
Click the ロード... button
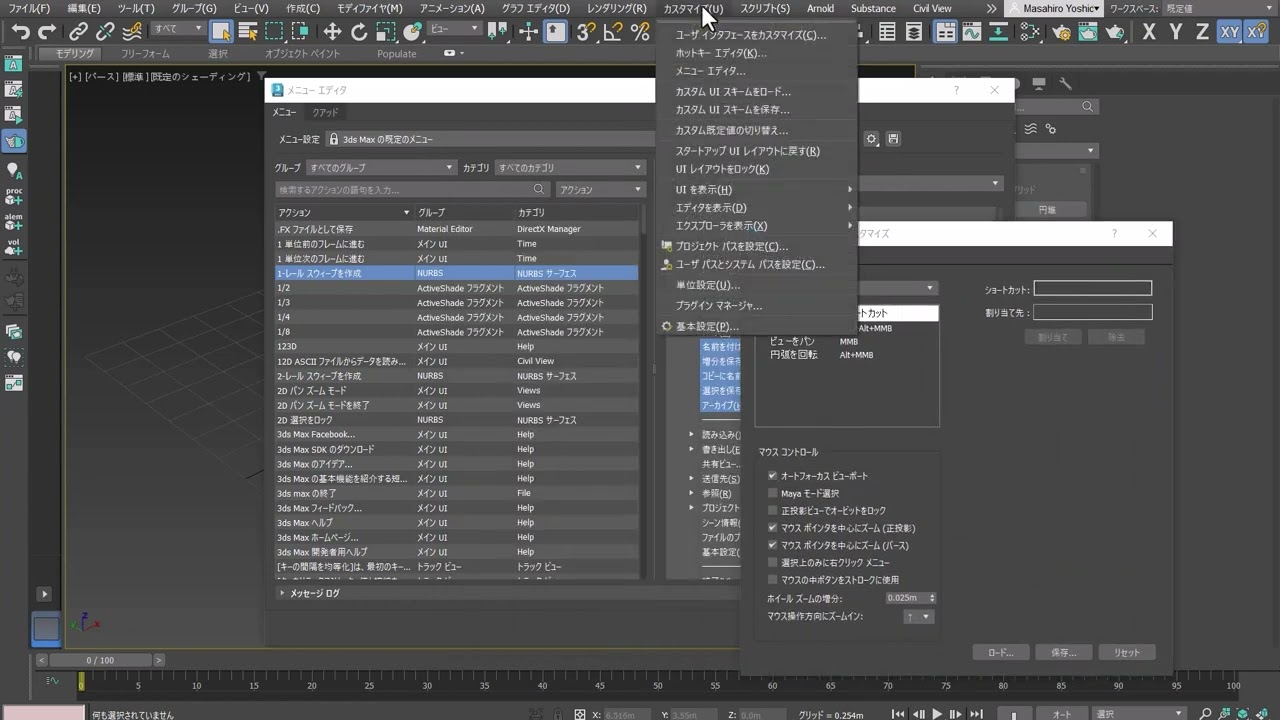pyautogui.click(x=1001, y=652)
